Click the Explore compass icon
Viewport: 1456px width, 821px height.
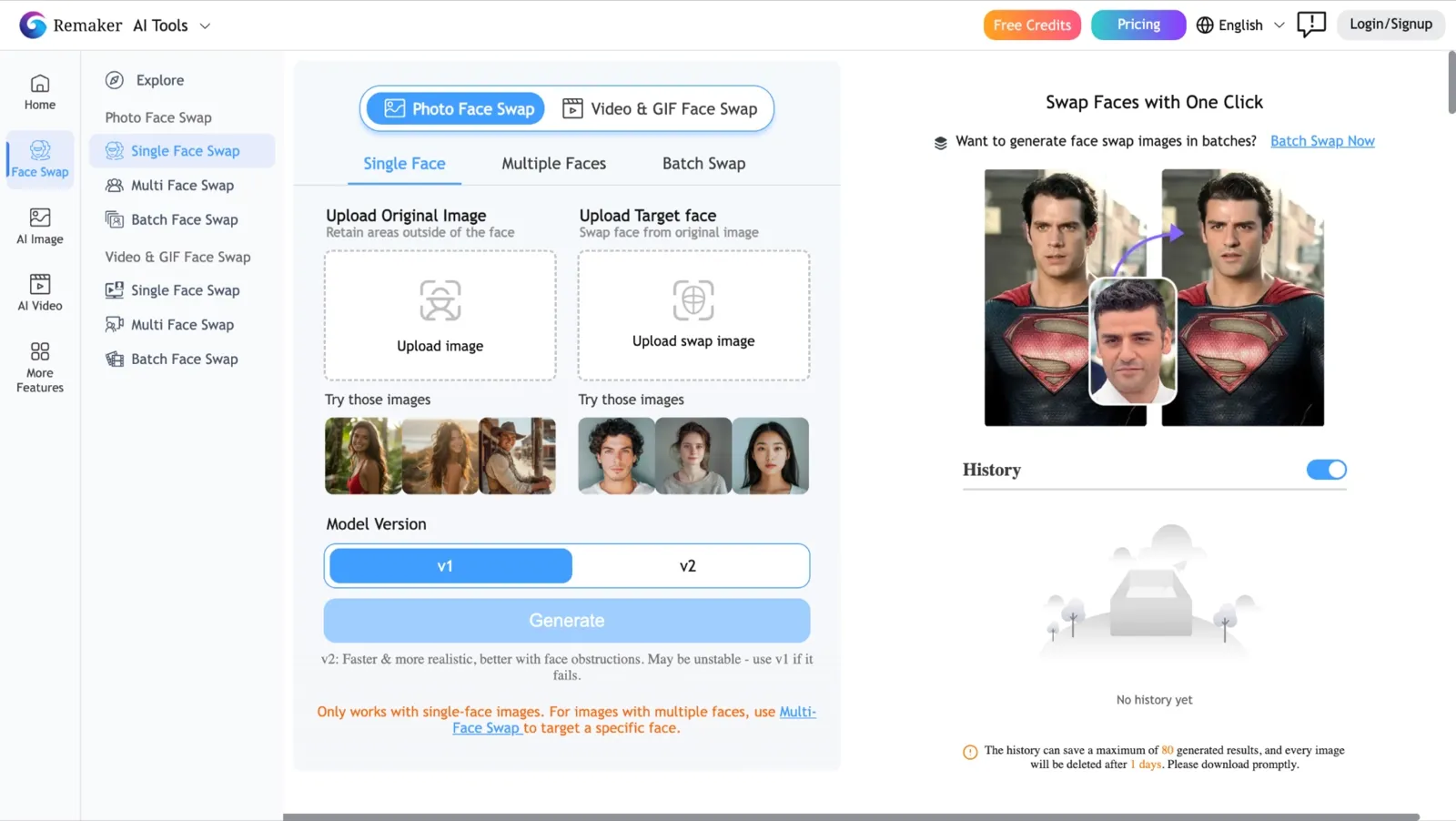115,80
